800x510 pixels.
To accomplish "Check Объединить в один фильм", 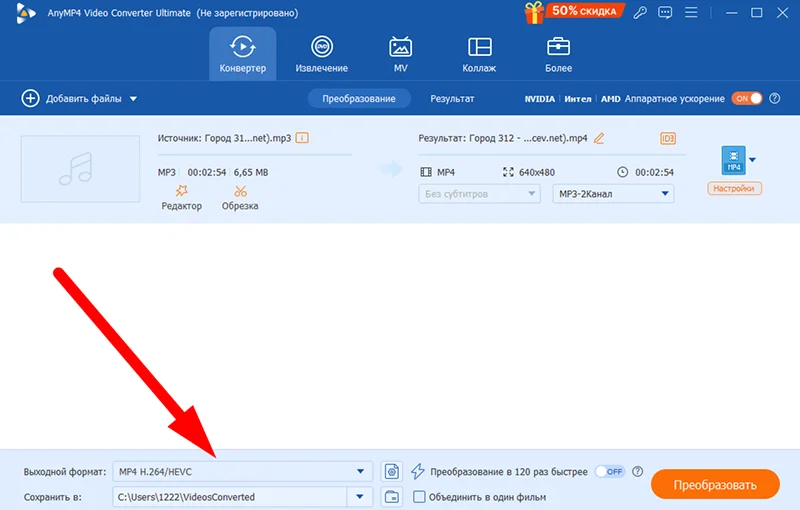I will [419, 497].
